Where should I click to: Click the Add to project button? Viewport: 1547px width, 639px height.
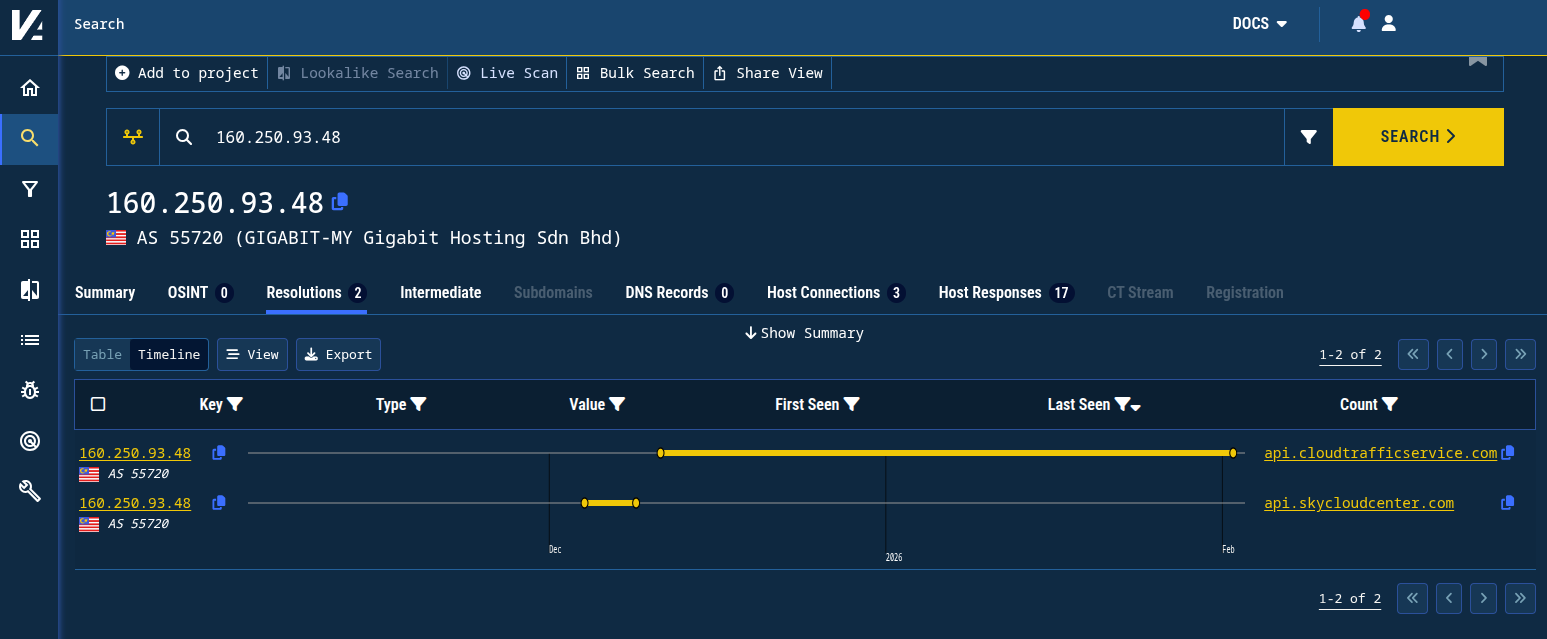point(186,72)
